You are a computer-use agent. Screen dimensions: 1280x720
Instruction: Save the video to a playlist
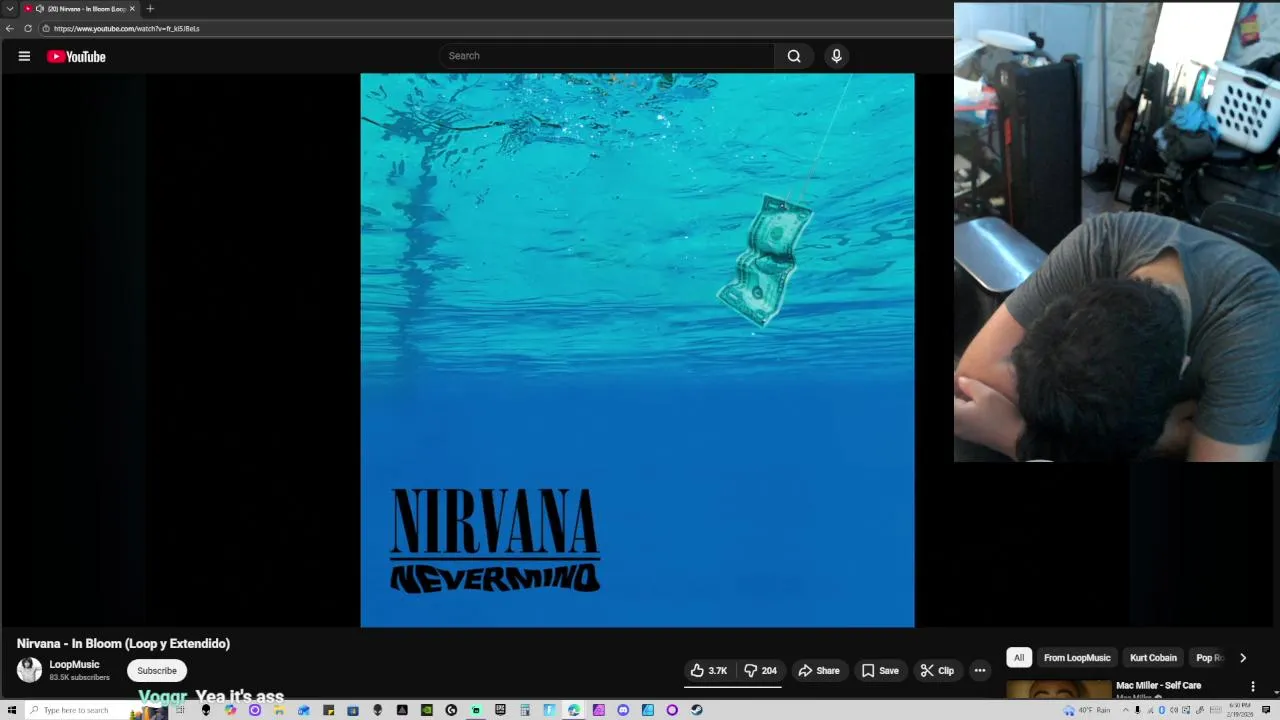coord(880,670)
